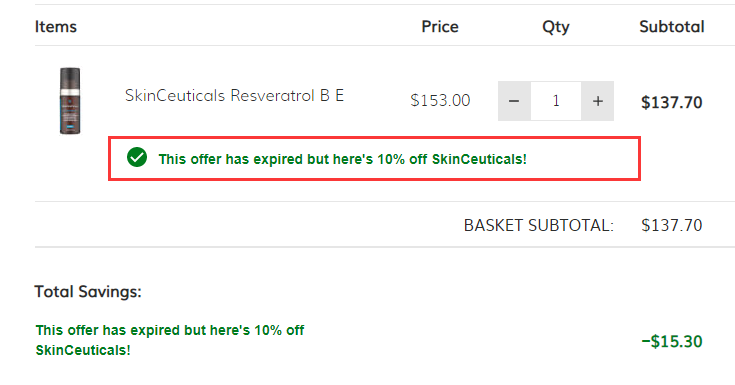The width and height of the screenshot is (735, 385).
Task: Click the Subtotal column header
Action: click(672, 27)
